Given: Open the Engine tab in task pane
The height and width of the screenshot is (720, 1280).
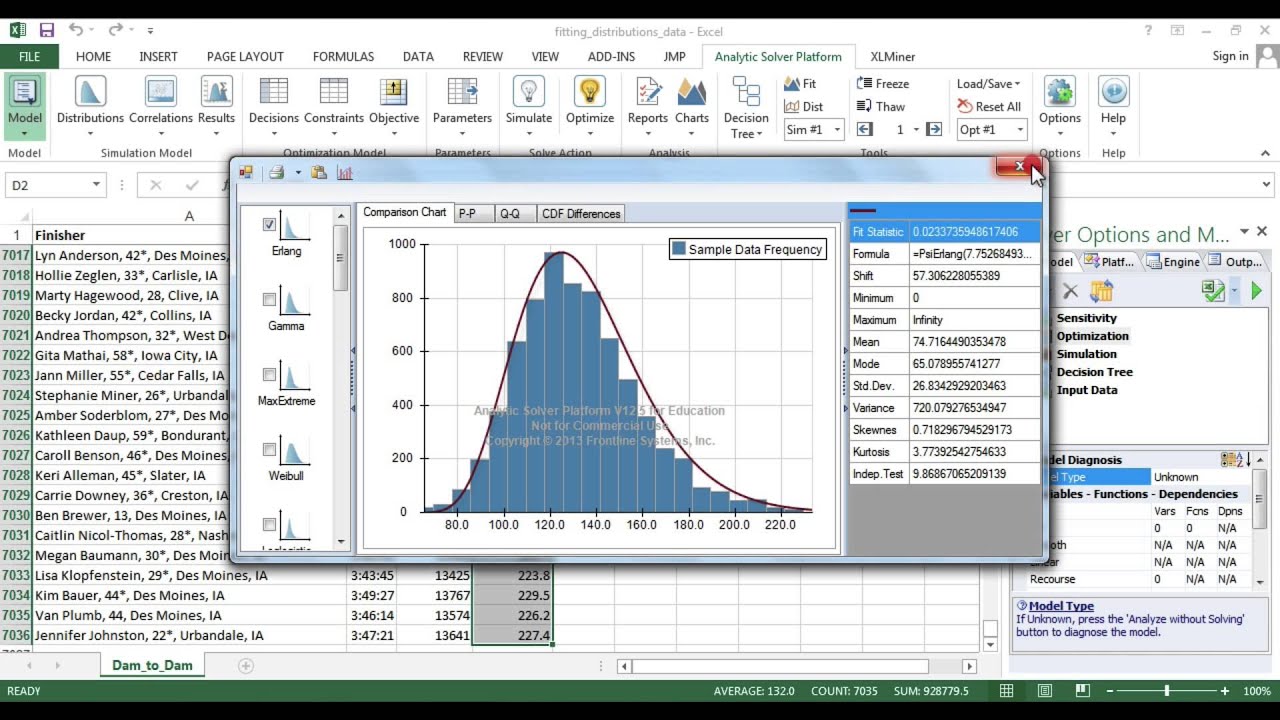Looking at the screenshot, I should 1172,262.
